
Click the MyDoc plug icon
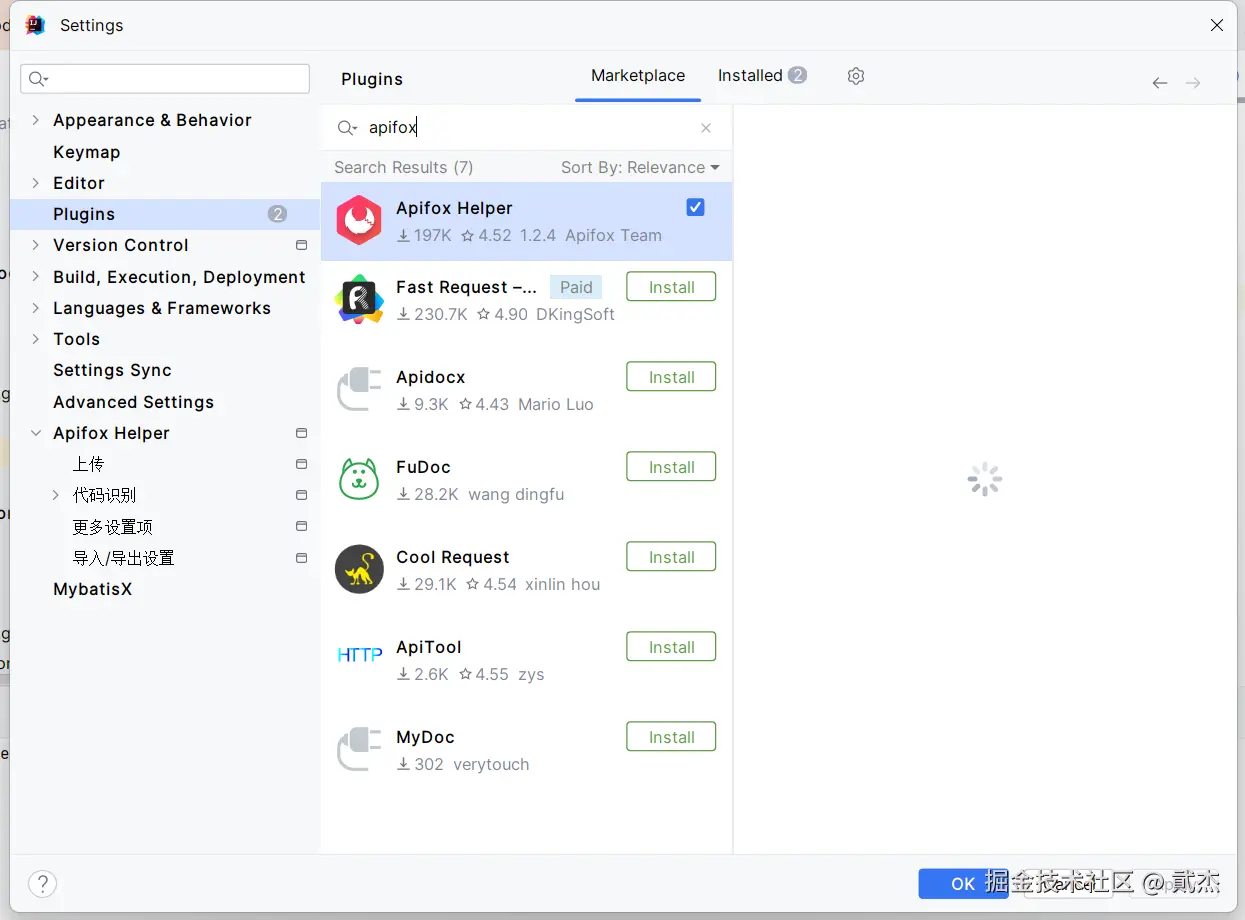pos(359,749)
